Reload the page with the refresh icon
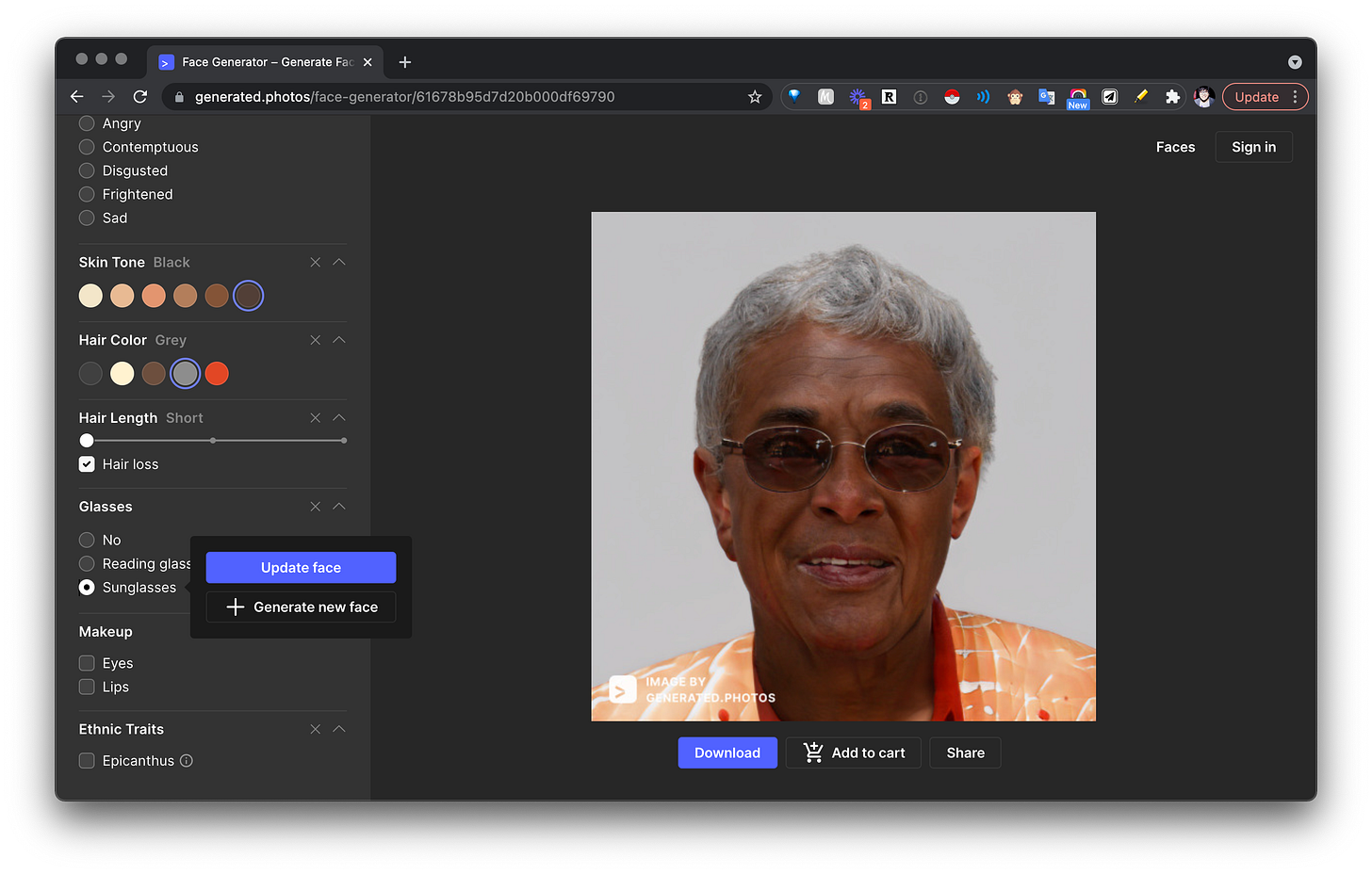The height and width of the screenshot is (874, 1372). [x=140, y=97]
